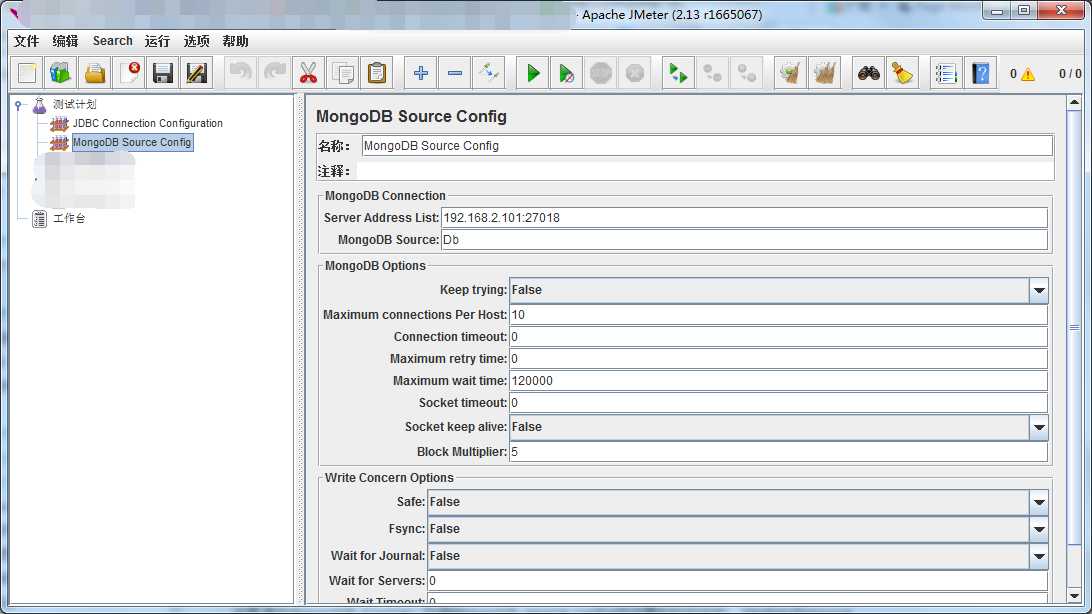Open the Safe dropdown

pos(1038,502)
